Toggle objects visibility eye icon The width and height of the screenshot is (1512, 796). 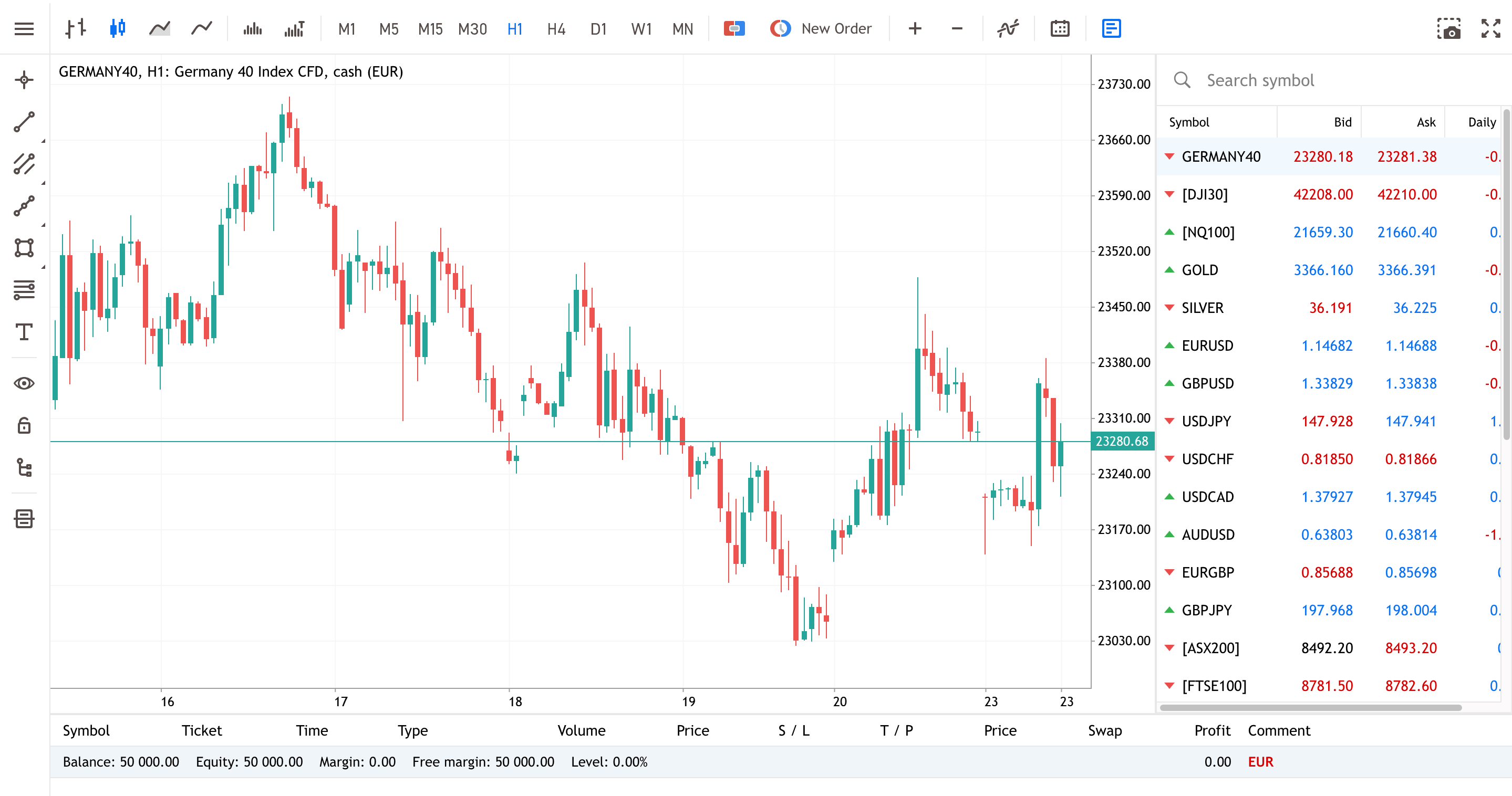coord(24,384)
